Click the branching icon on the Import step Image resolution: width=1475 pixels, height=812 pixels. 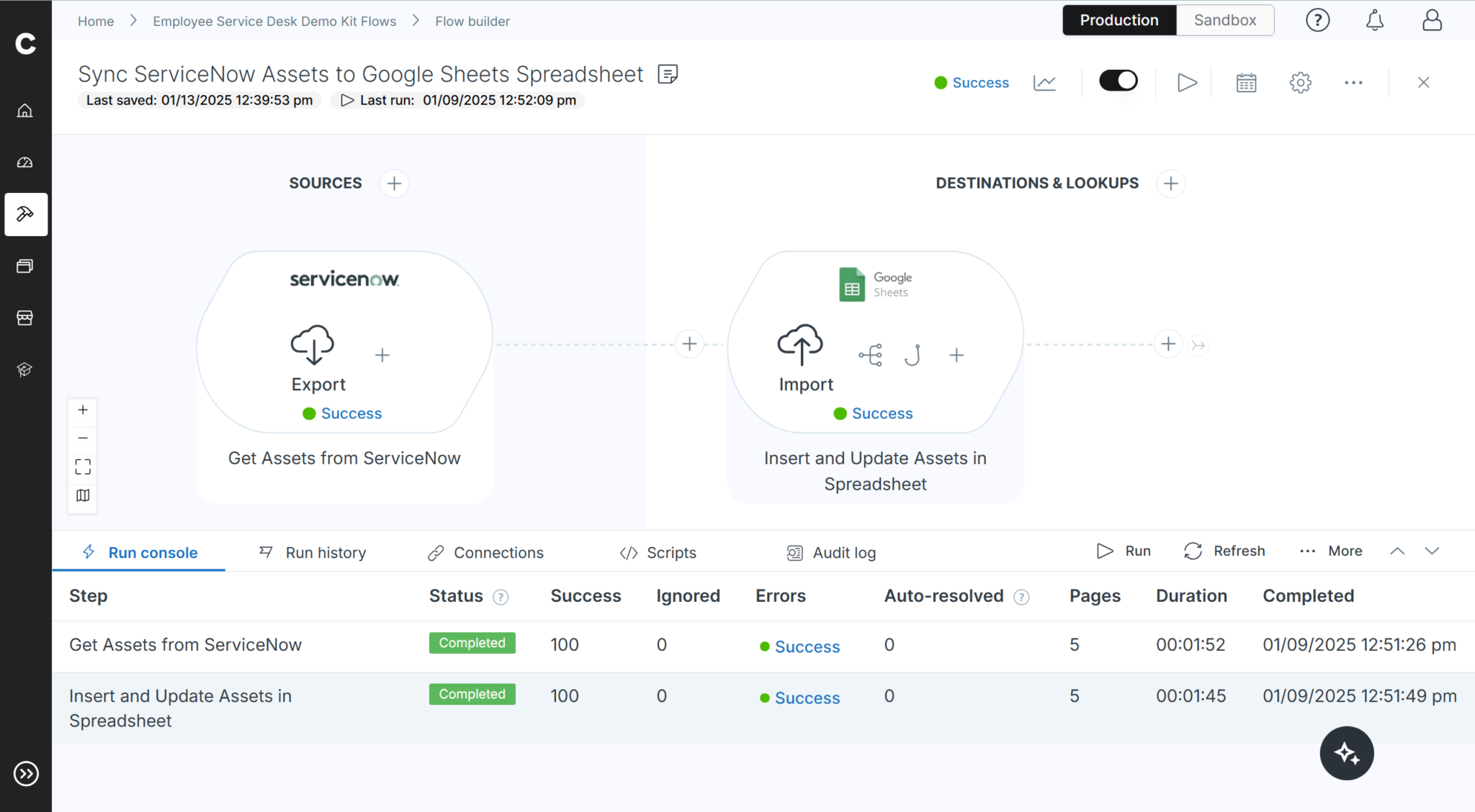[x=870, y=354]
